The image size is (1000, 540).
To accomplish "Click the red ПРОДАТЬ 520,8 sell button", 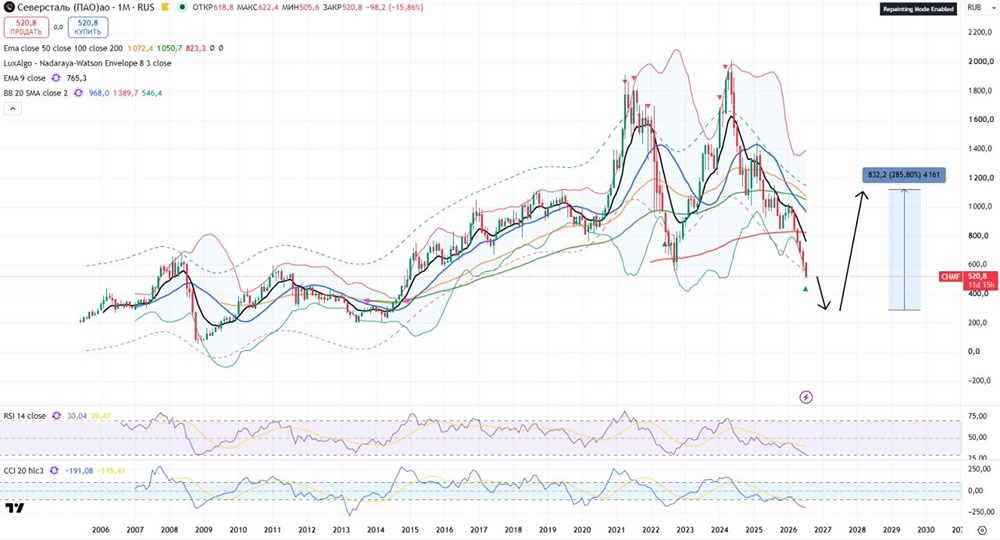I will [26, 27].
